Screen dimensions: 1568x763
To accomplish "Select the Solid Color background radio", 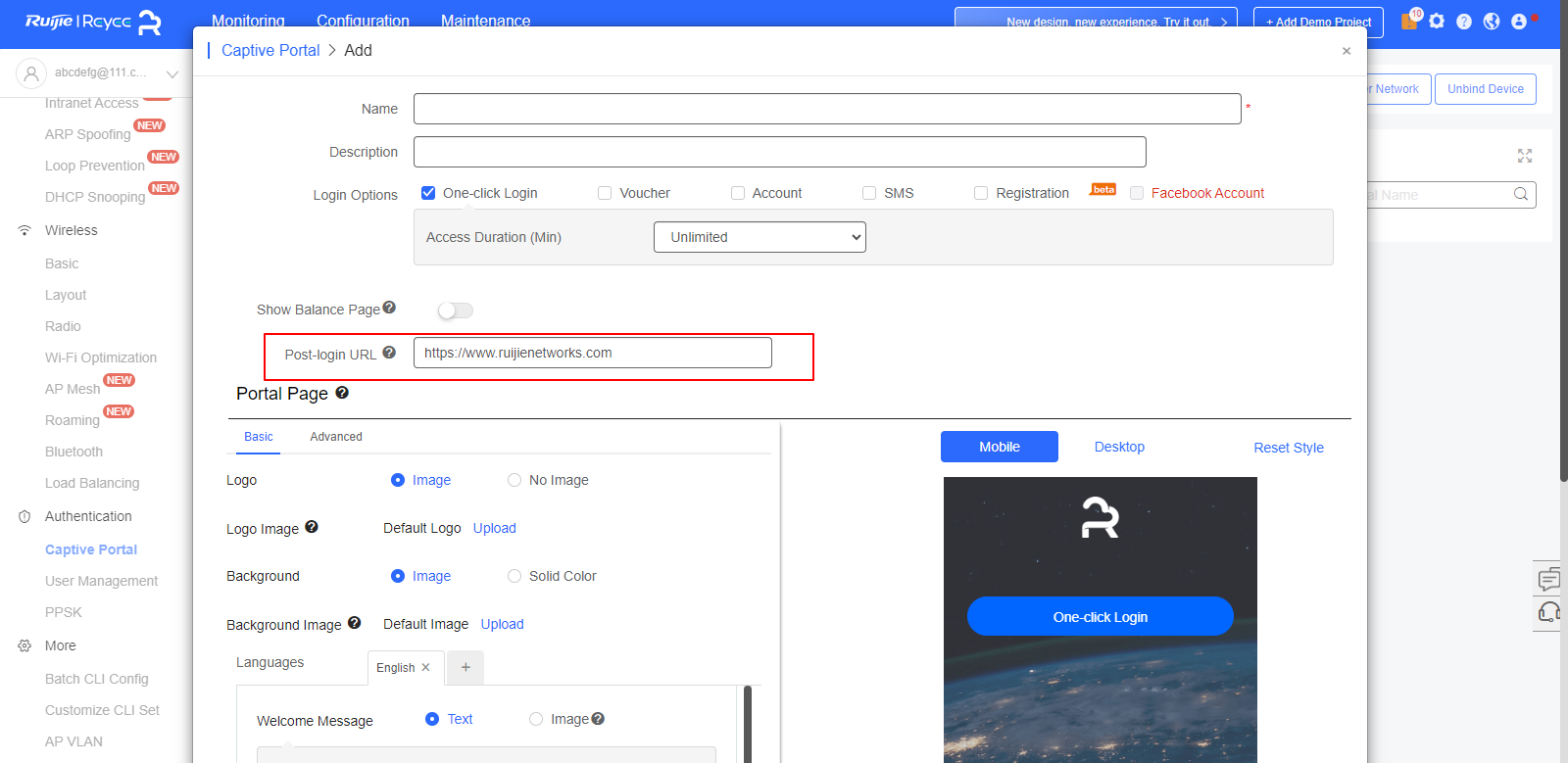I will coord(514,576).
